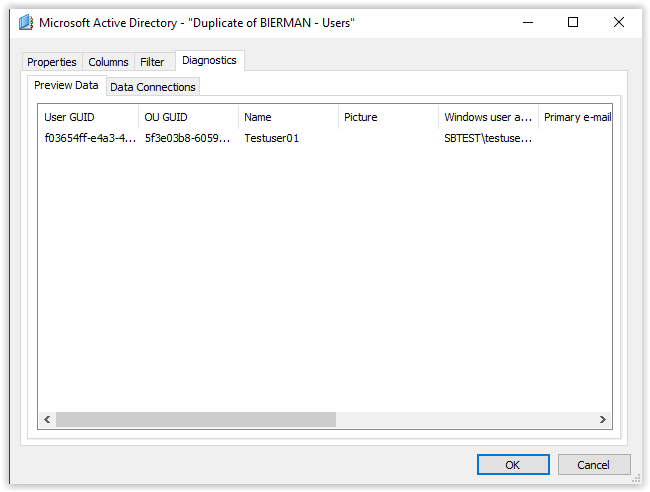
Task: Click the Name column header
Action: pos(289,117)
